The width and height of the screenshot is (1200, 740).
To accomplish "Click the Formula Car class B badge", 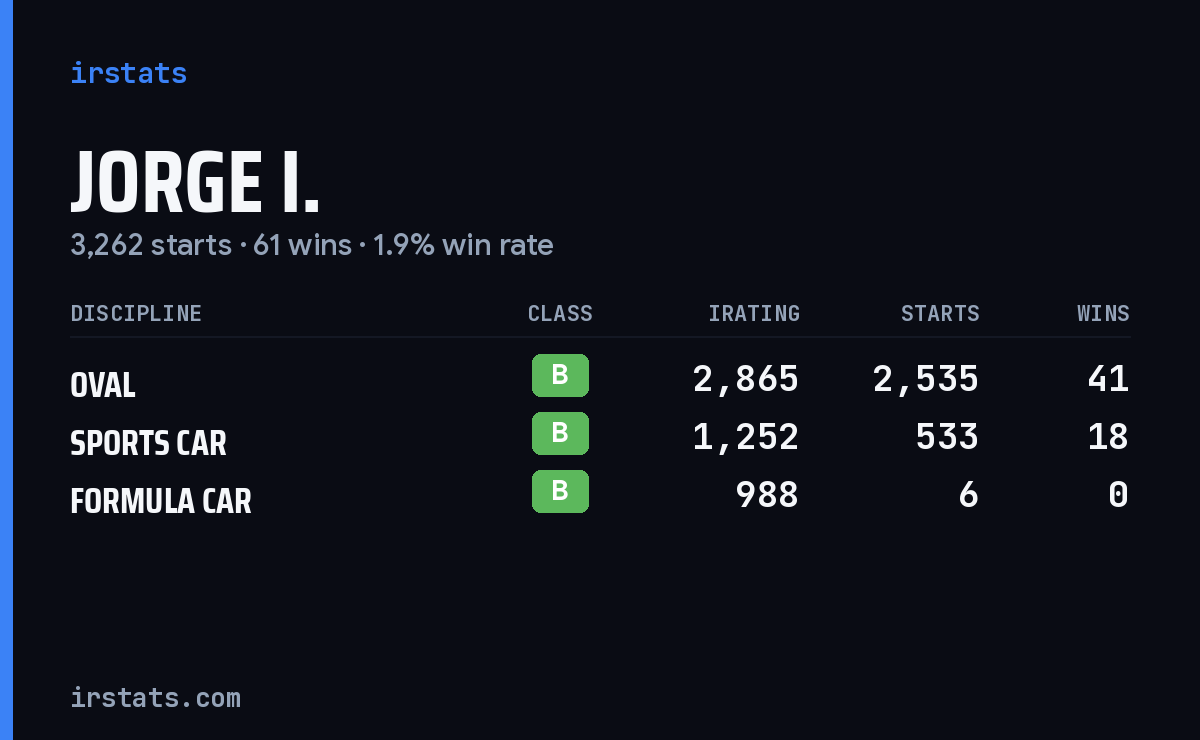I will coord(560,491).
